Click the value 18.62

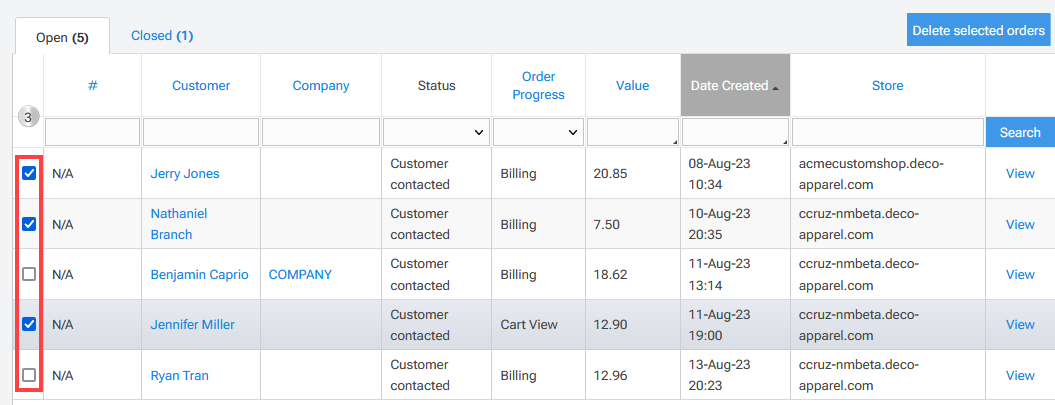point(610,274)
